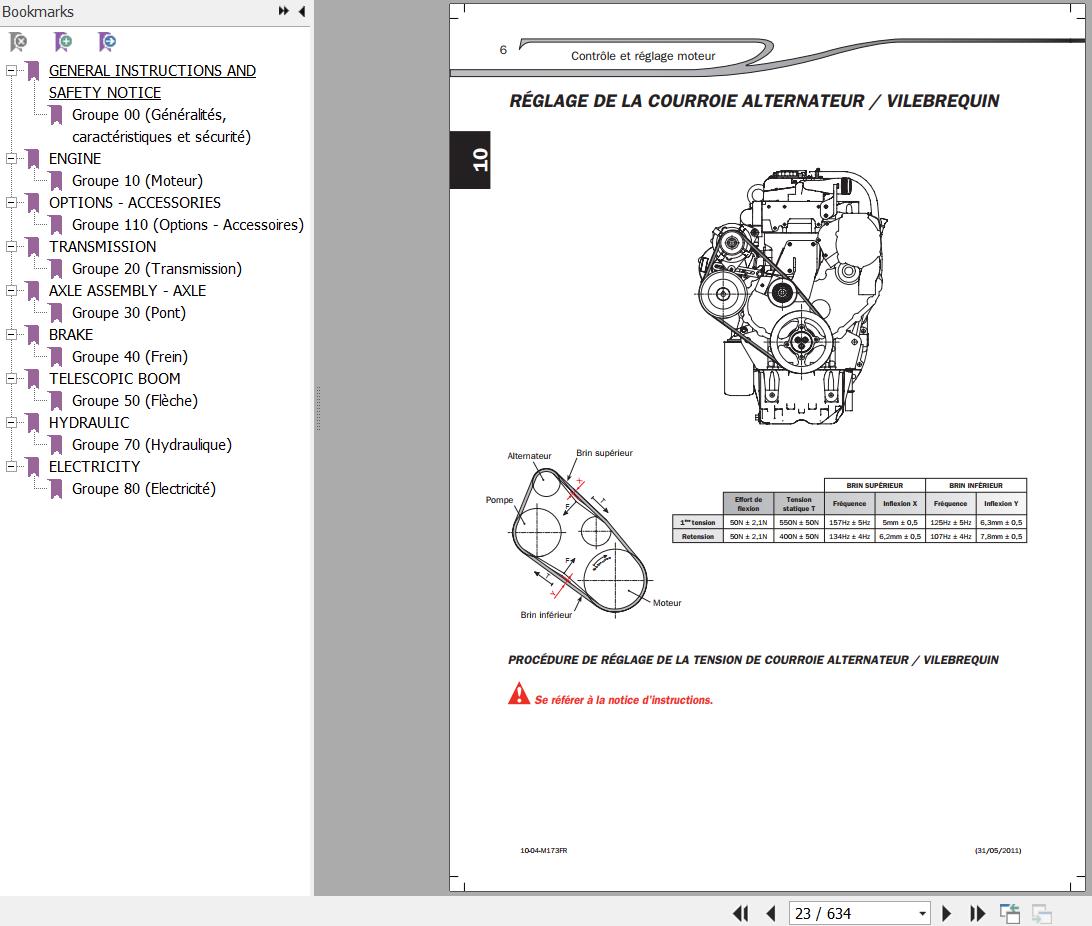Click the previous view navigation icon
This screenshot has width=1092, height=926.
tap(1010, 913)
